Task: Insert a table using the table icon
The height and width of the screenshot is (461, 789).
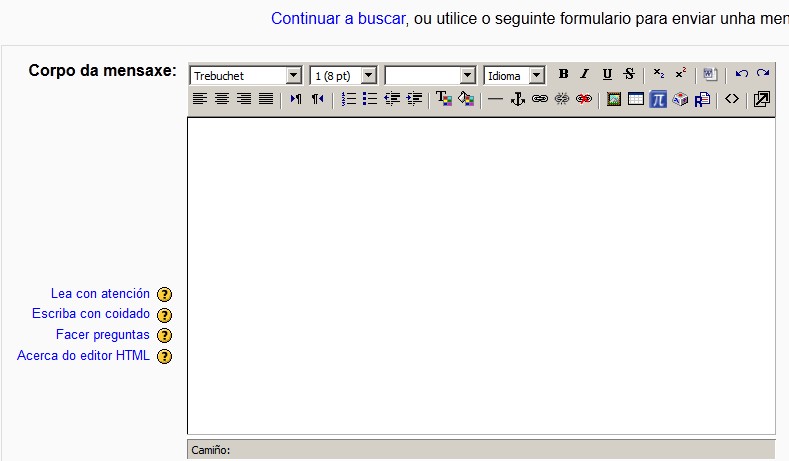Action: [x=636, y=99]
